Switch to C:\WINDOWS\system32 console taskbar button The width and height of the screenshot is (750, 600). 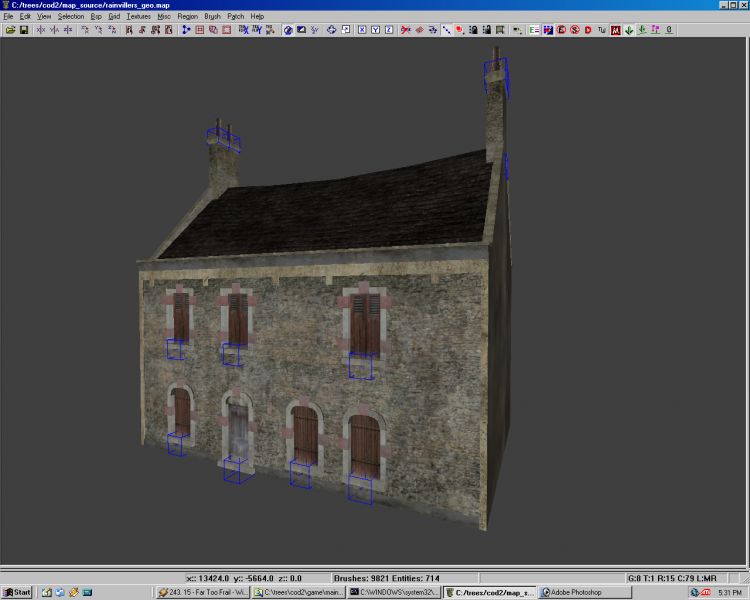(x=394, y=592)
